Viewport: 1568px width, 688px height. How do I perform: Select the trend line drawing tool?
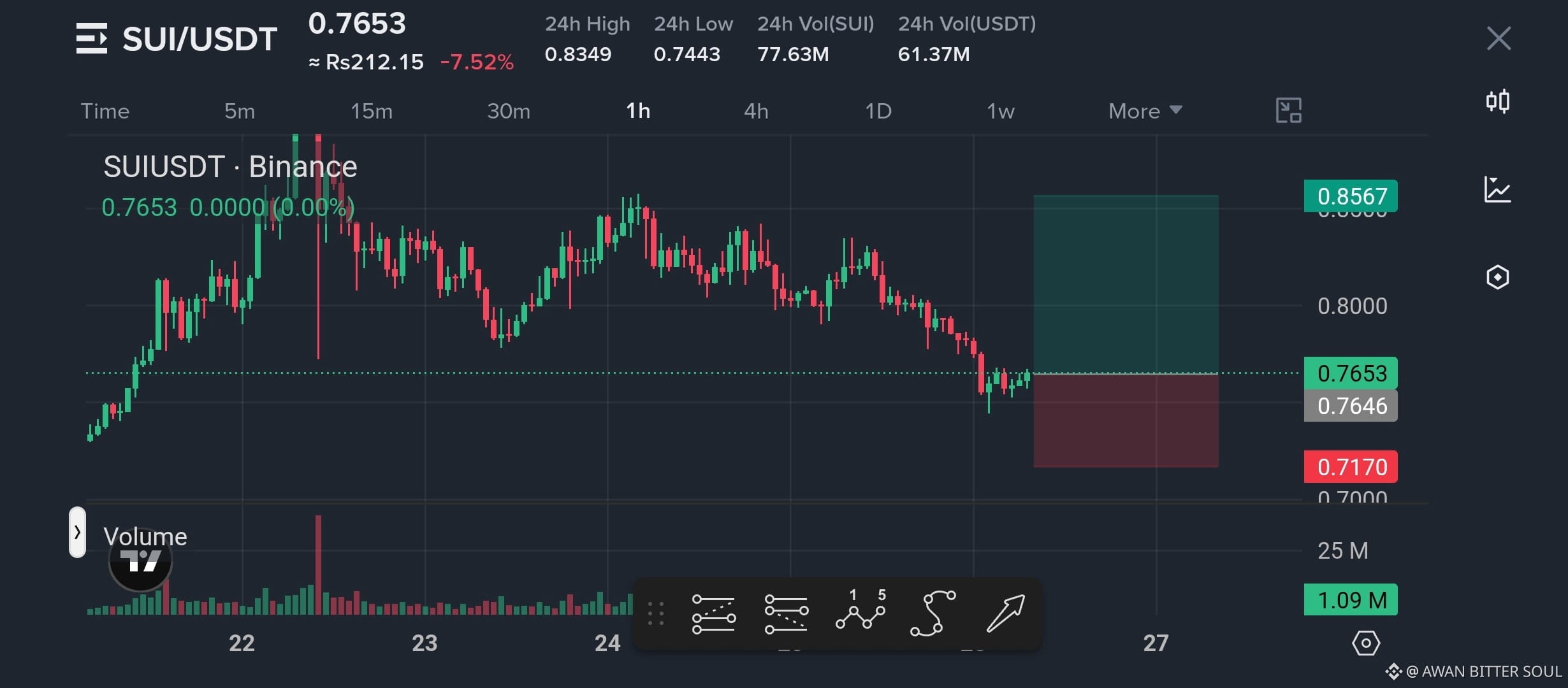pyautogui.click(x=714, y=615)
